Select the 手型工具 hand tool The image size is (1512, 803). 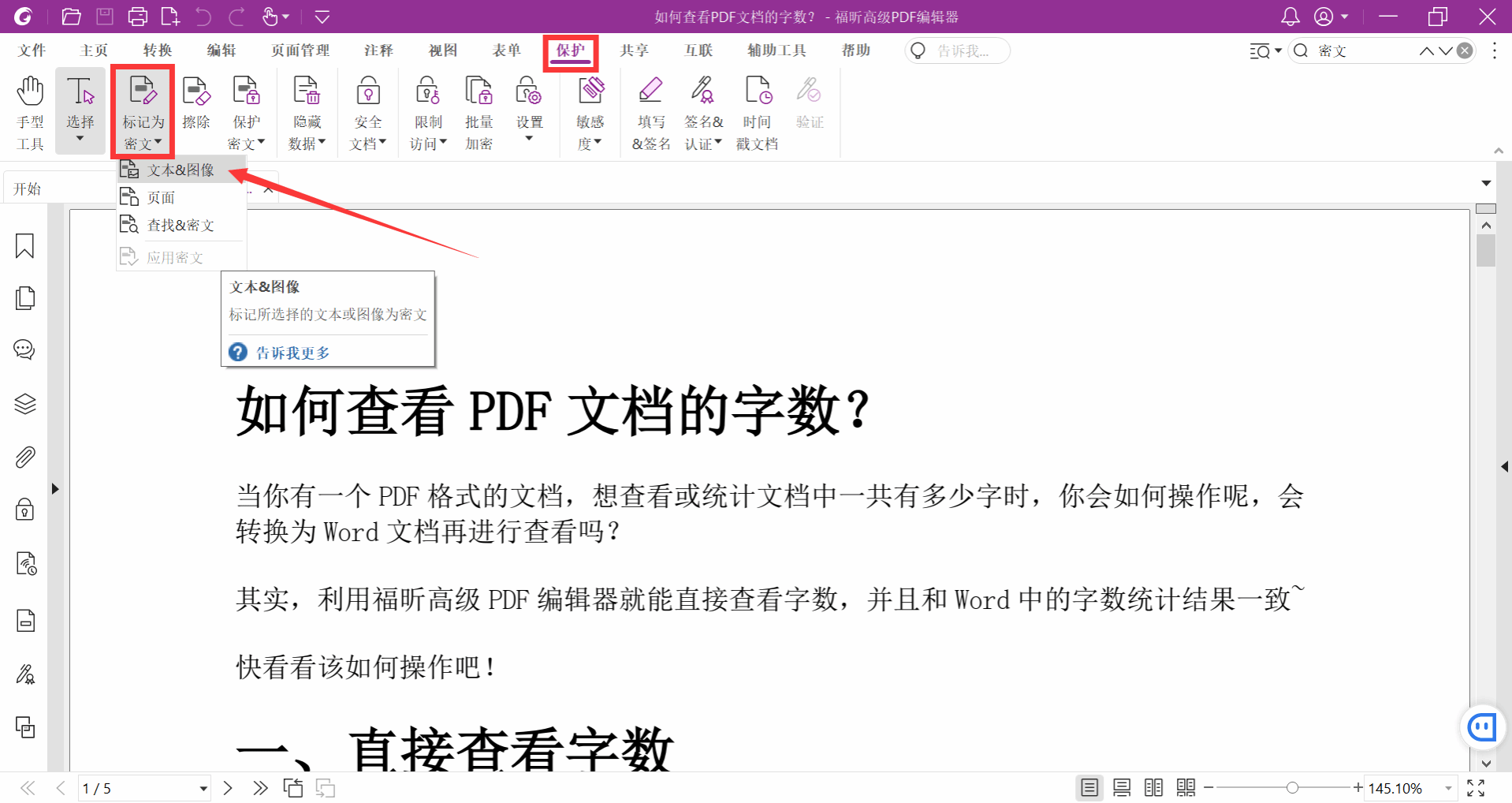30,110
